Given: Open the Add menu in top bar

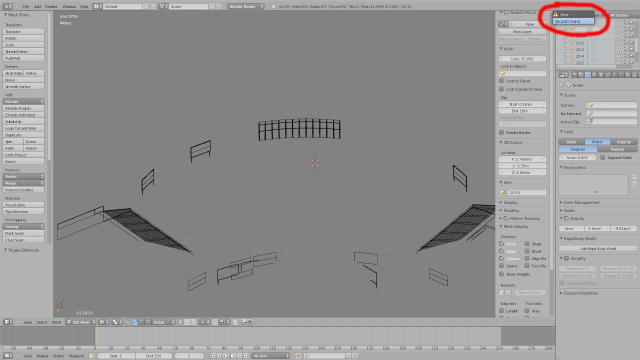Looking at the screenshot, I should click(x=37, y=7).
